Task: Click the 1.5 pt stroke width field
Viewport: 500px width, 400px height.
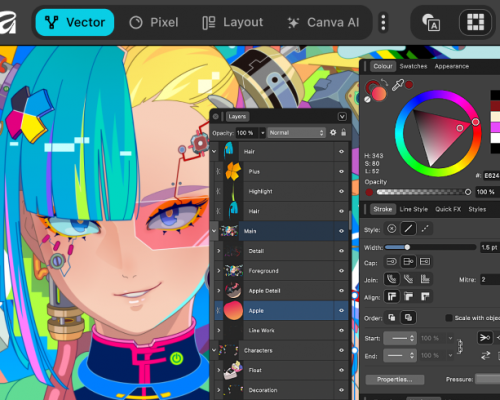Action: (490, 247)
